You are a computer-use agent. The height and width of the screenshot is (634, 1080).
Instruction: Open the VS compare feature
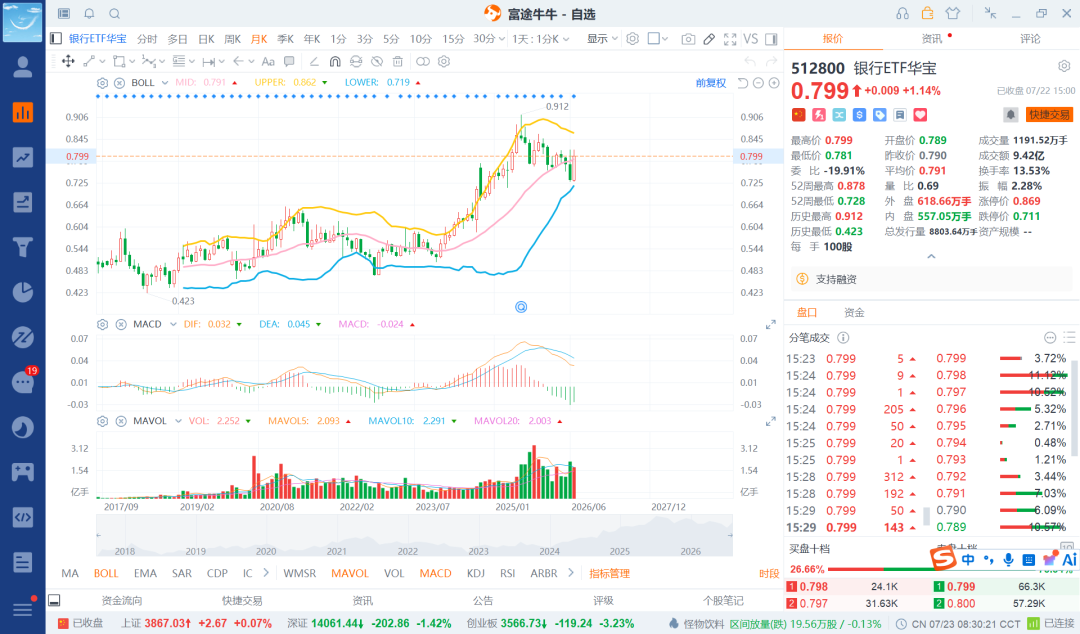(751, 39)
